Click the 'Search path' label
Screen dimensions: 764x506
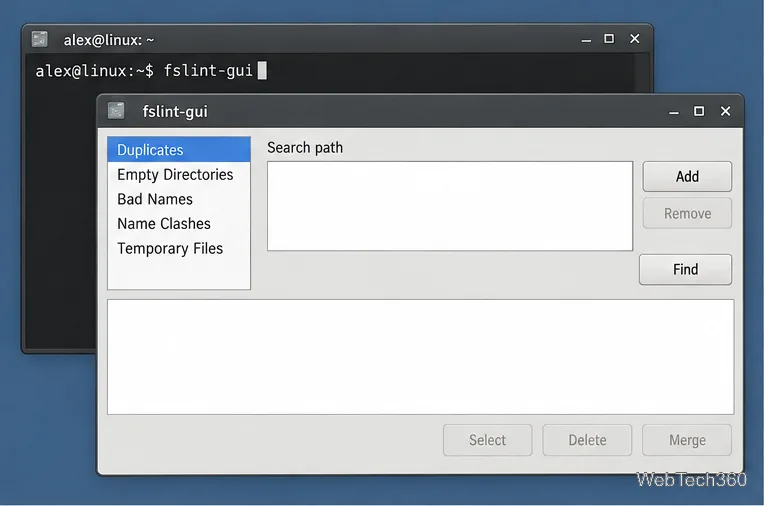(x=305, y=148)
